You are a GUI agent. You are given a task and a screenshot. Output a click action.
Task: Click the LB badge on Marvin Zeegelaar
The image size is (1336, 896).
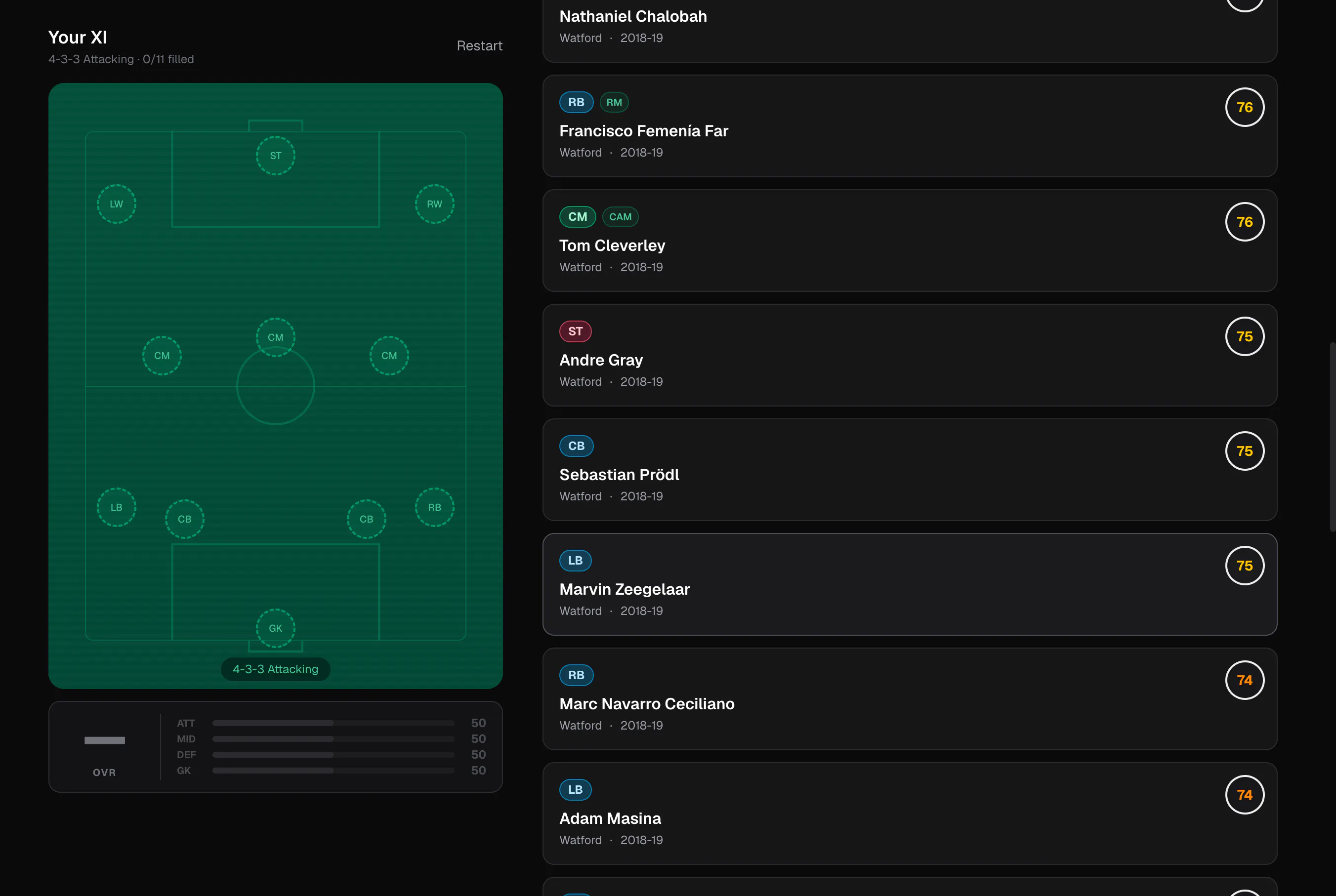(x=576, y=561)
